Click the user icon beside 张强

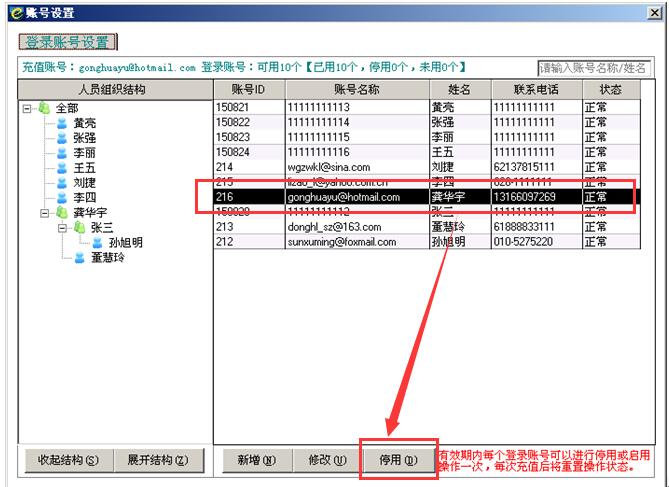[x=62, y=138]
